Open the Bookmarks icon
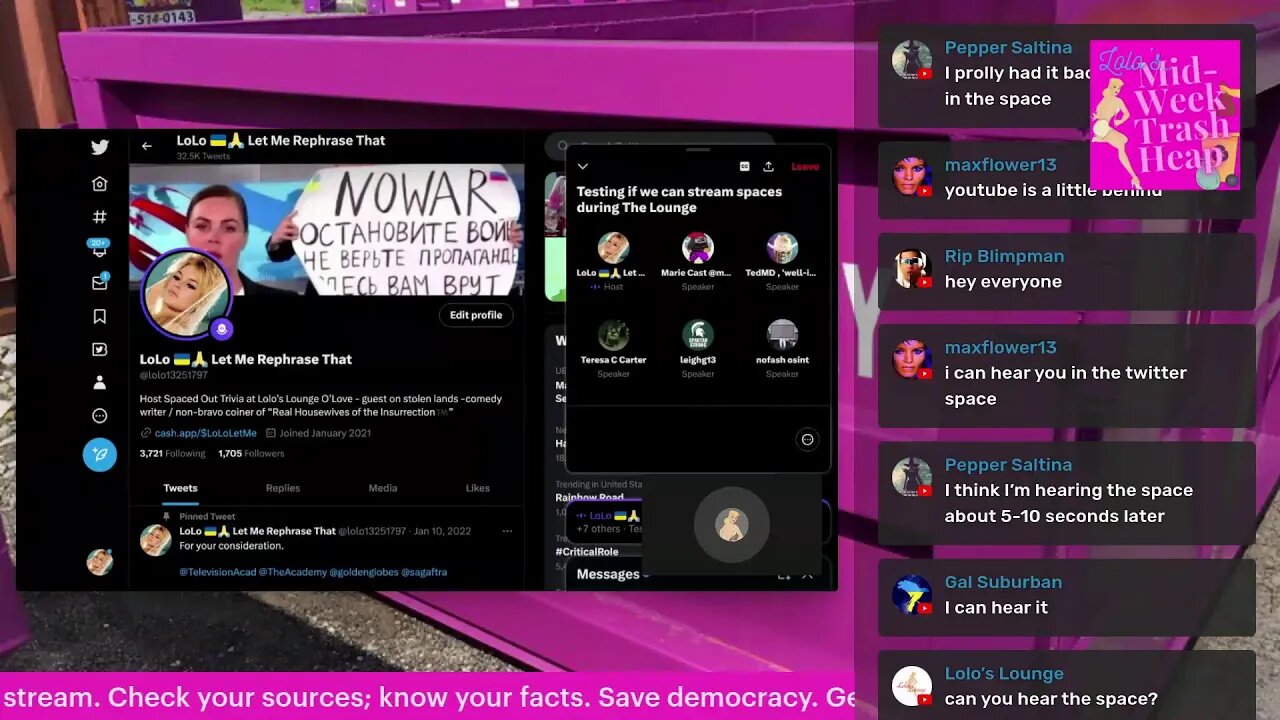 coord(100,316)
